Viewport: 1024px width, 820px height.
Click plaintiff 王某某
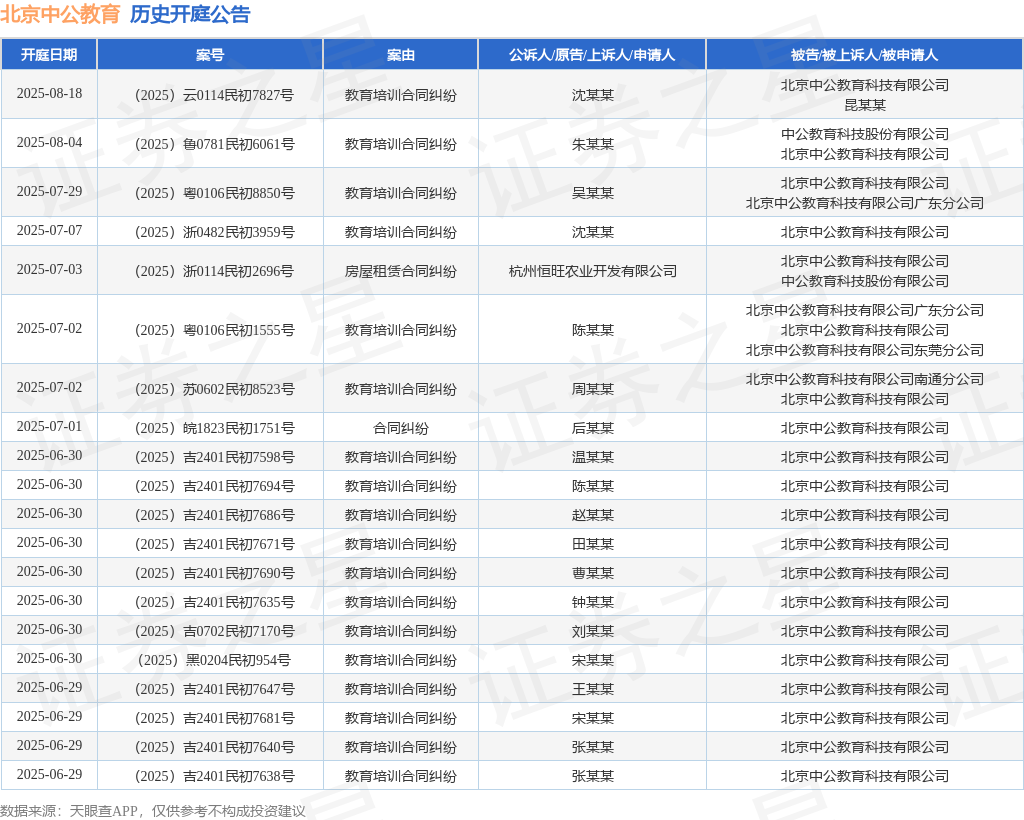pos(592,689)
